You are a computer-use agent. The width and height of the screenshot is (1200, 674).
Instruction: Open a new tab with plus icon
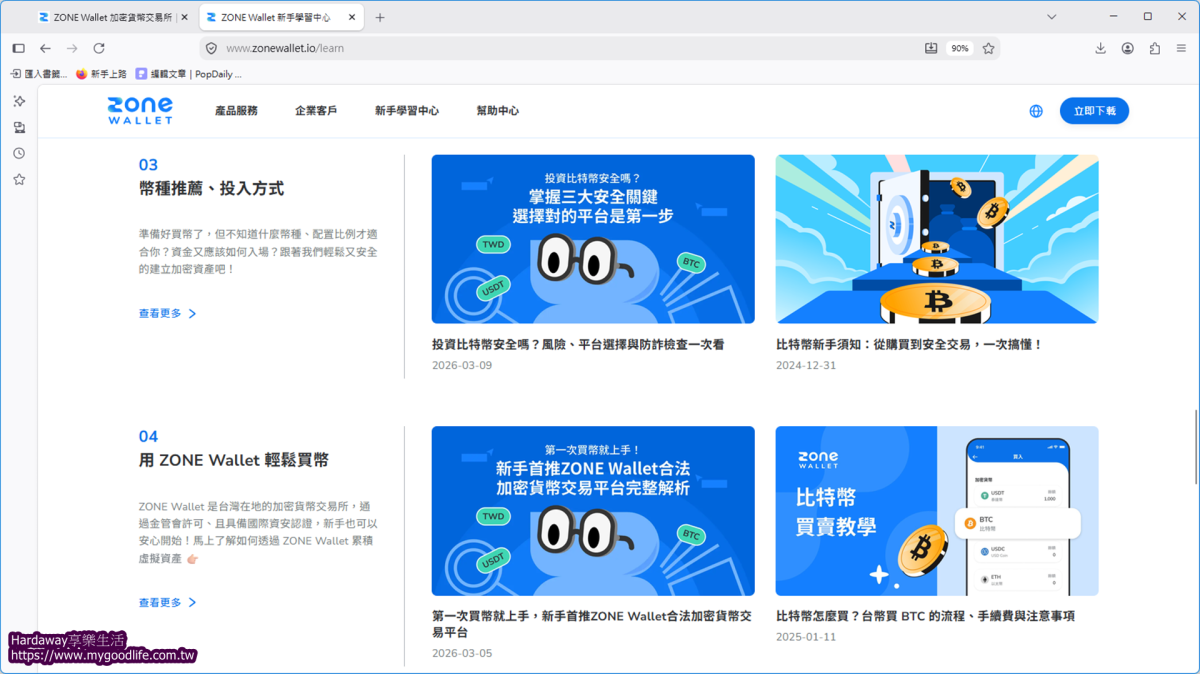point(380,17)
